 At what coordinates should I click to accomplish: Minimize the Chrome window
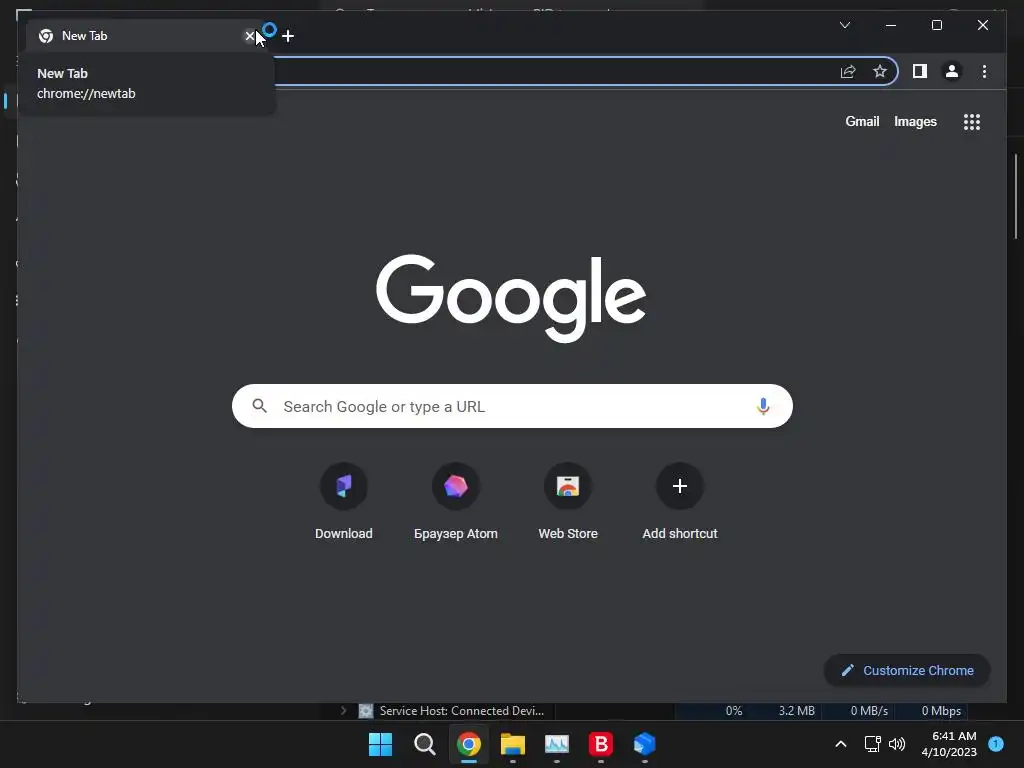pyautogui.click(x=891, y=25)
